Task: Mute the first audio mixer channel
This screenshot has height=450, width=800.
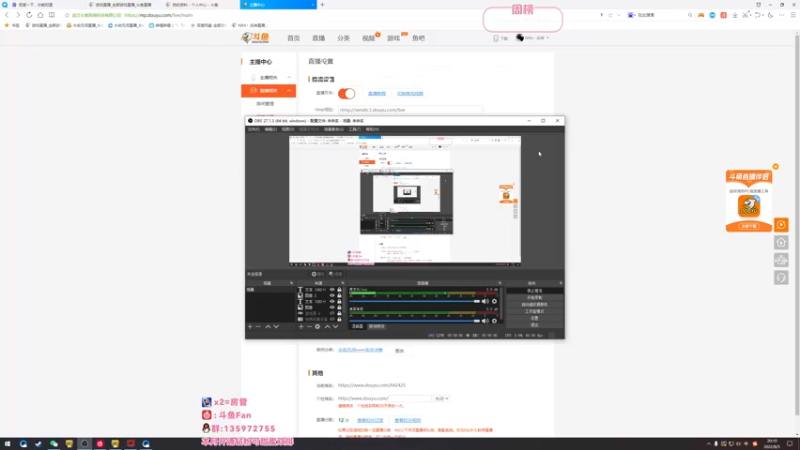Action: [485, 302]
